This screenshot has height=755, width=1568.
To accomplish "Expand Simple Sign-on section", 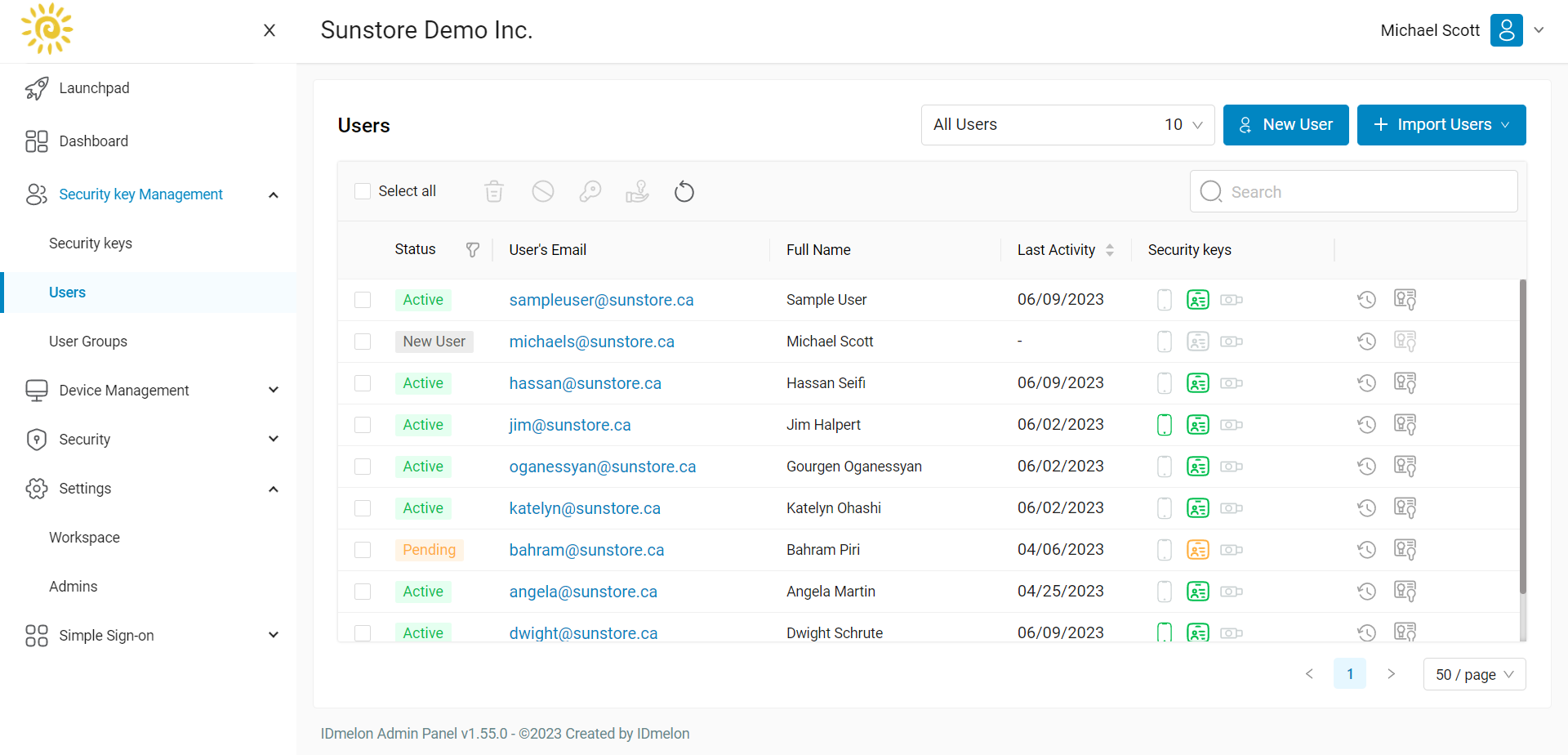I will (x=274, y=636).
